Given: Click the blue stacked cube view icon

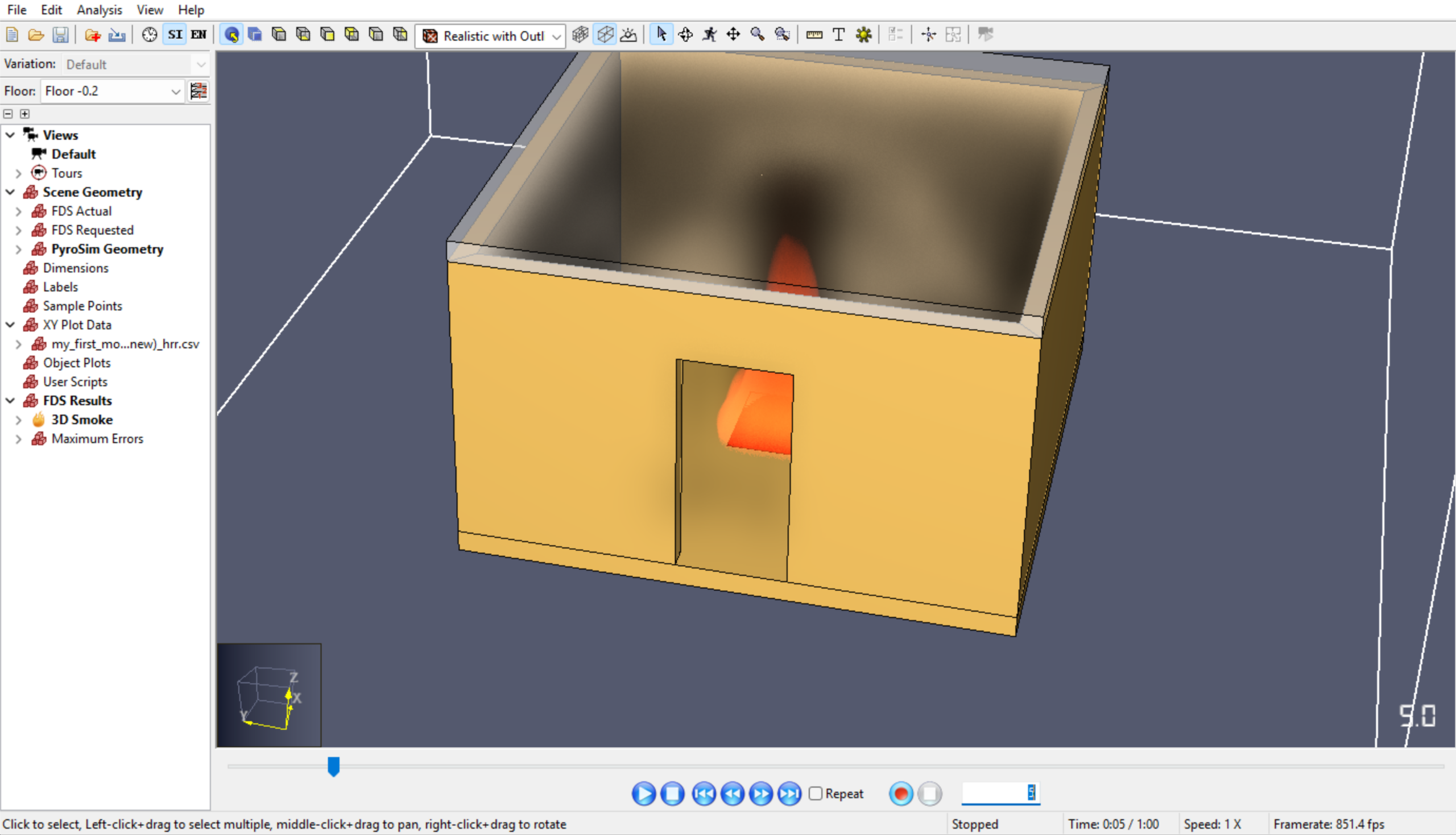Looking at the screenshot, I should coord(255,35).
